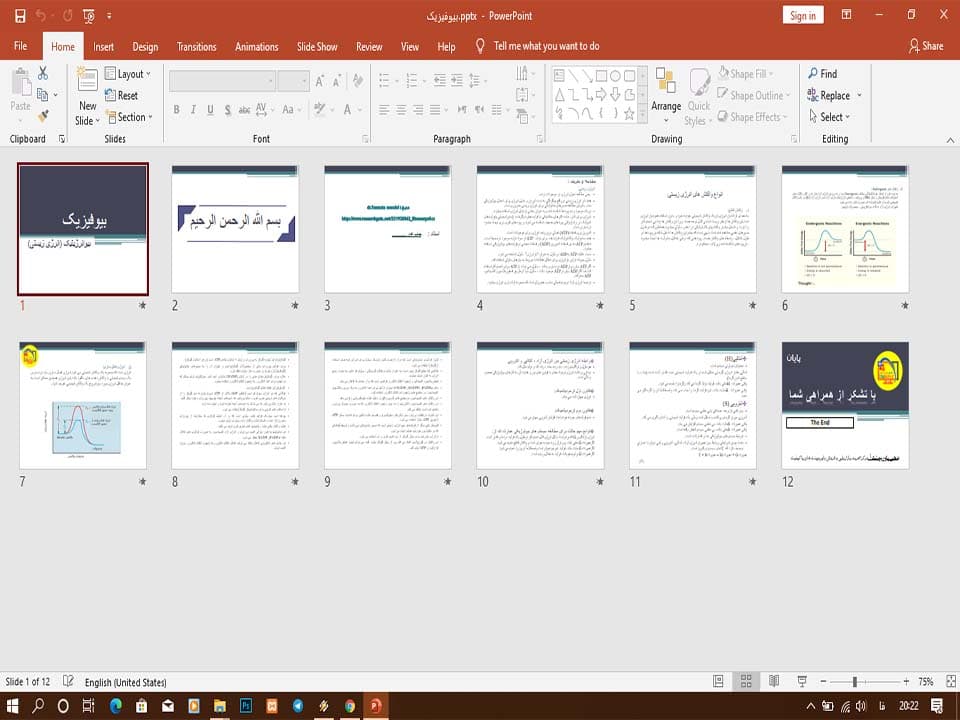The width and height of the screenshot is (960, 720).
Task: Expand the Layout dropdown
Action: [x=128, y=74]
